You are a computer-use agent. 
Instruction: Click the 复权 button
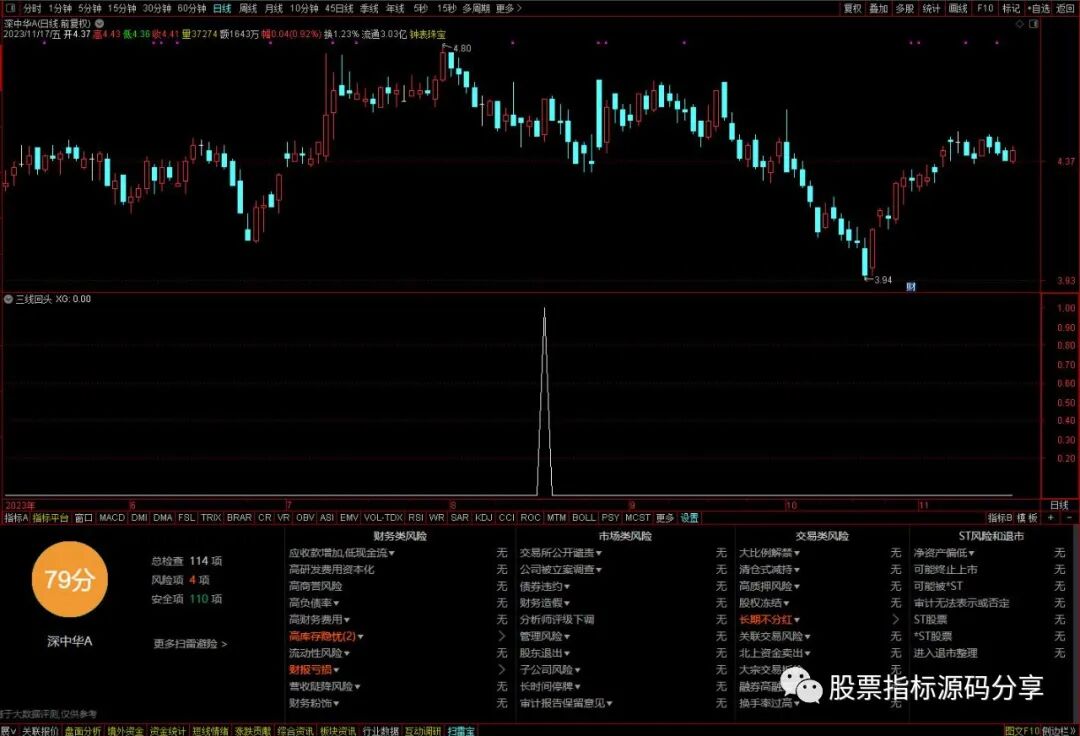[853, 8]
